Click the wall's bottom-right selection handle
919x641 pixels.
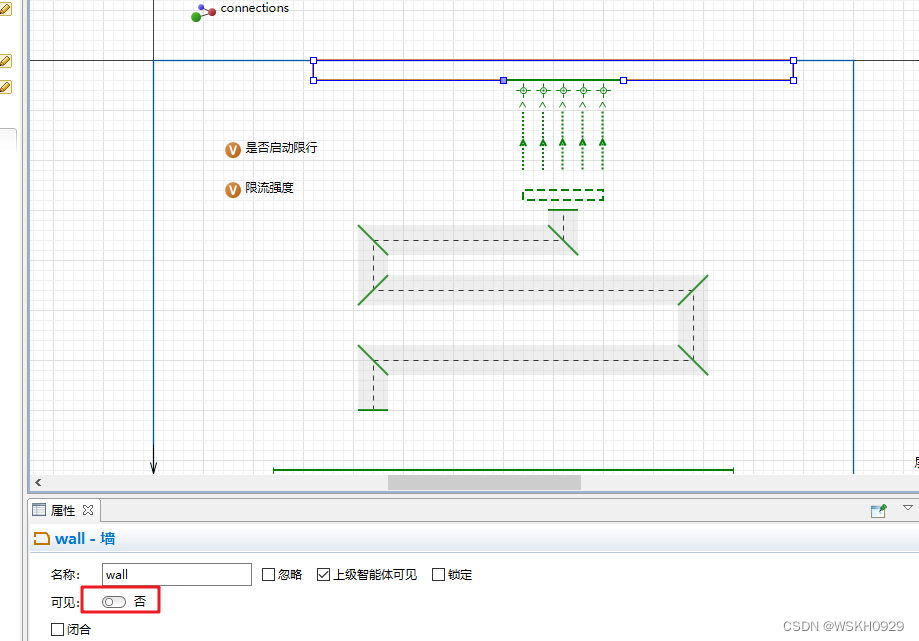click(x=793, y=80)
